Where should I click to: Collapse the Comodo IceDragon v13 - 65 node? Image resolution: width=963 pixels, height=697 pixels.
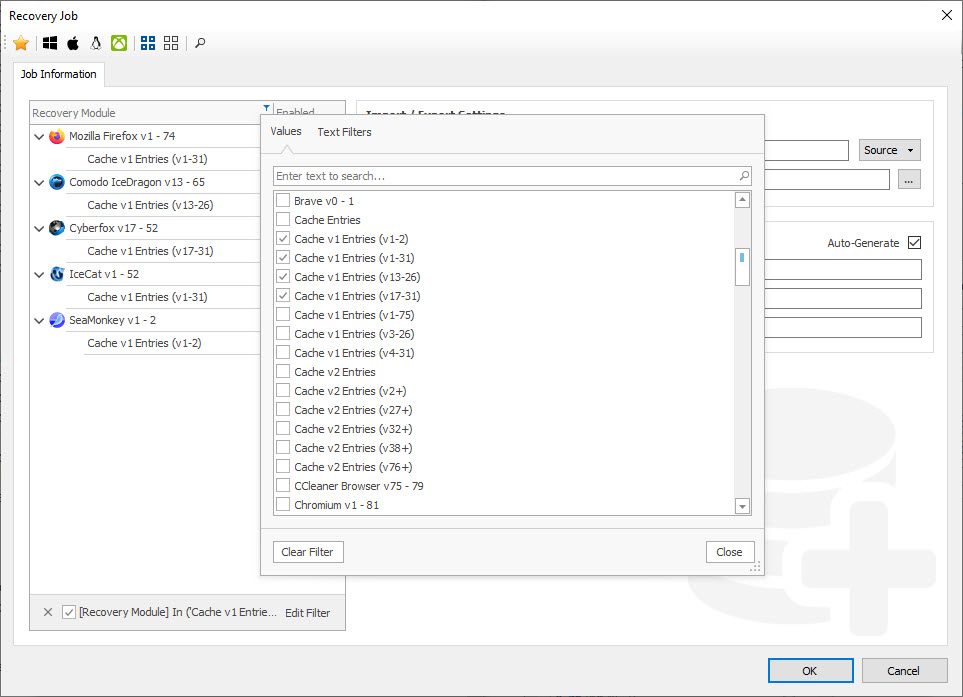[39, 182]
